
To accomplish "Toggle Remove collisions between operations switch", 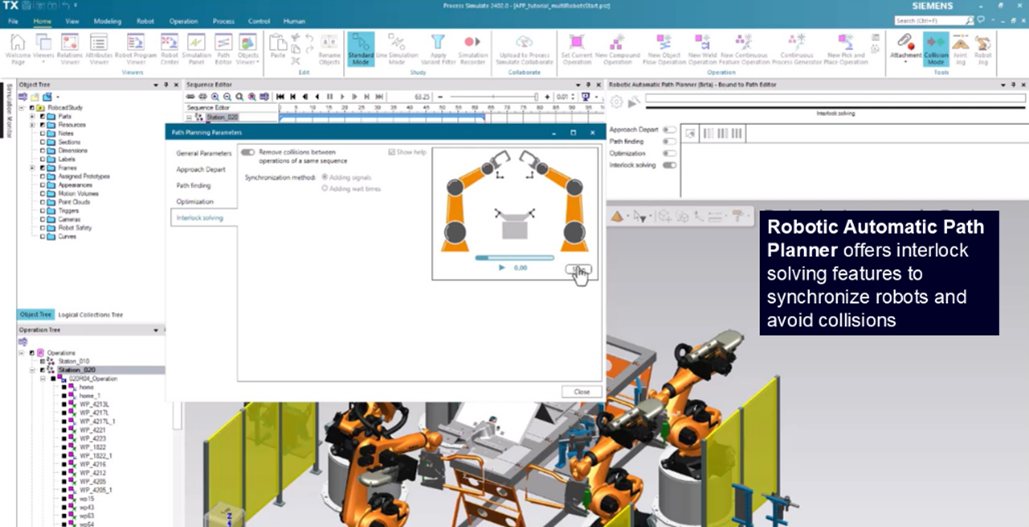I will 247,152.
